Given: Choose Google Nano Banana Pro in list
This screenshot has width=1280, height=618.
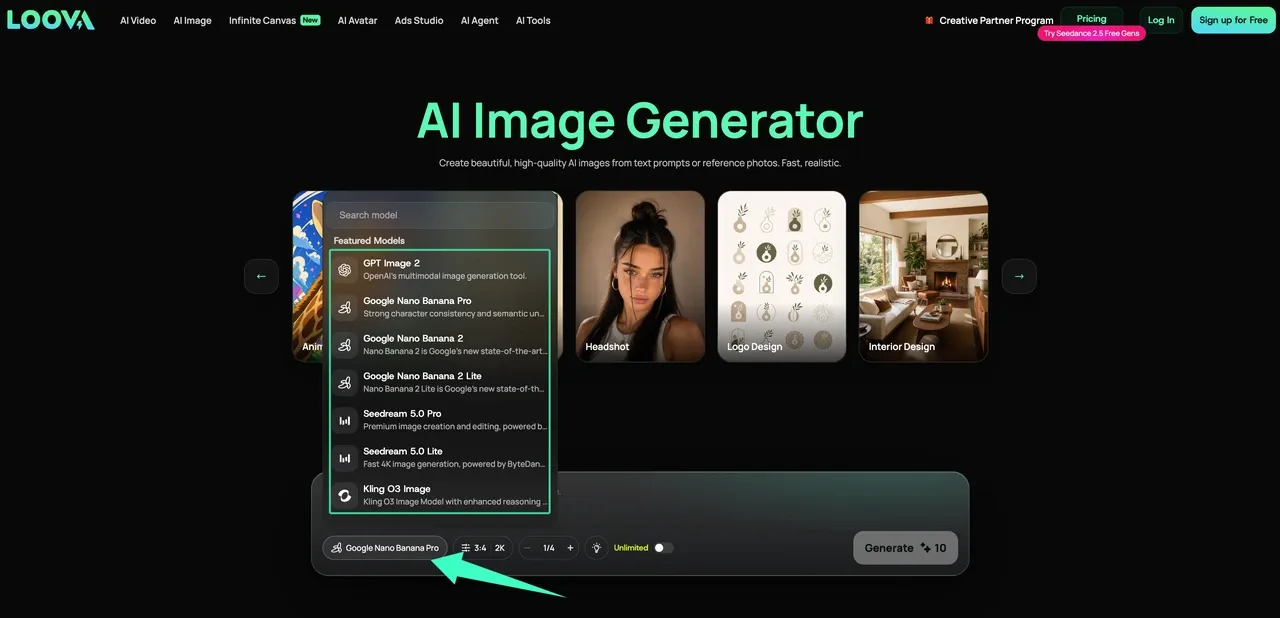Looking at the screenshot, I should [440, 307].
